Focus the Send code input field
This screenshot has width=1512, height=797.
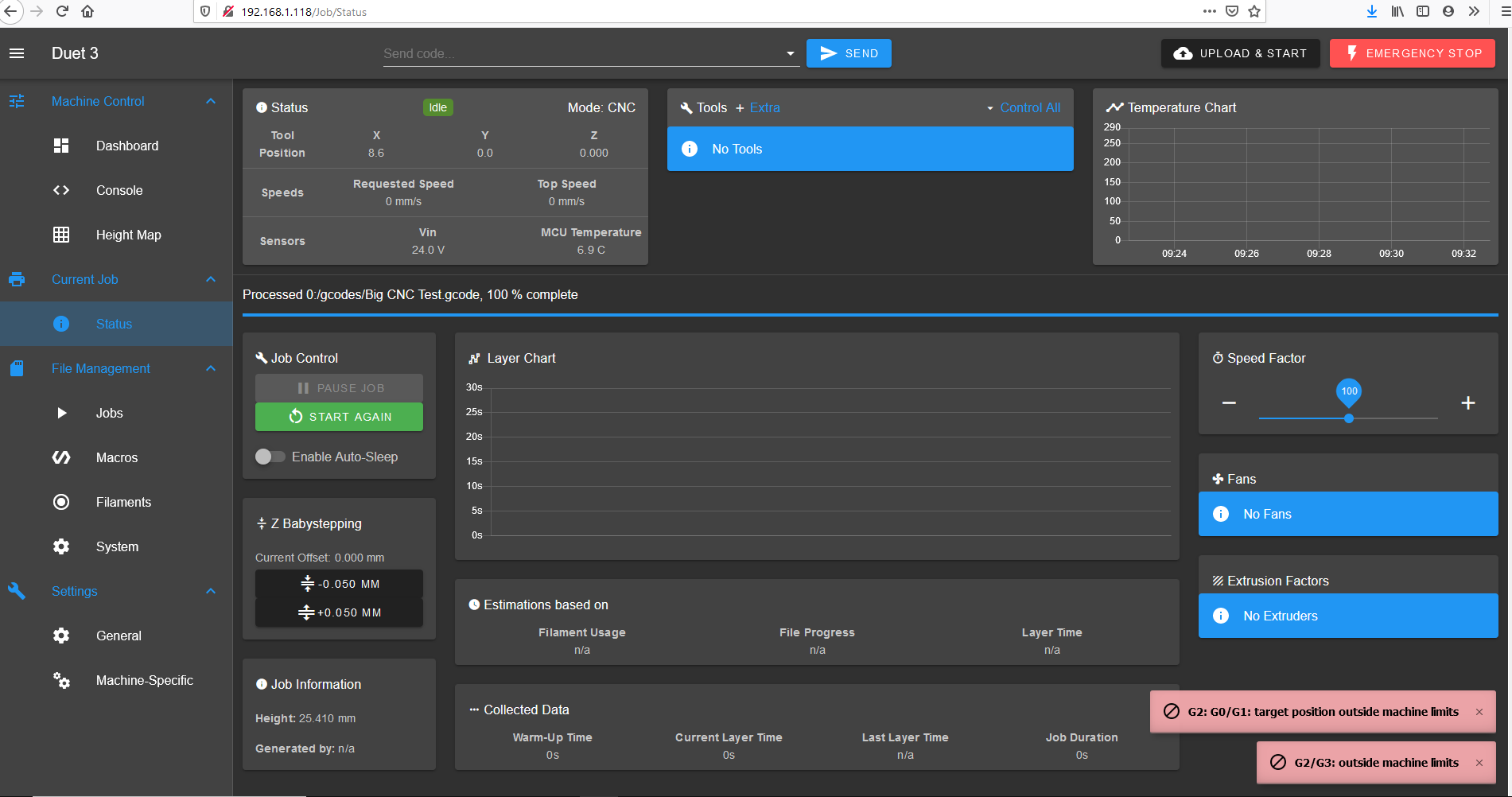(x=582, y=53)
